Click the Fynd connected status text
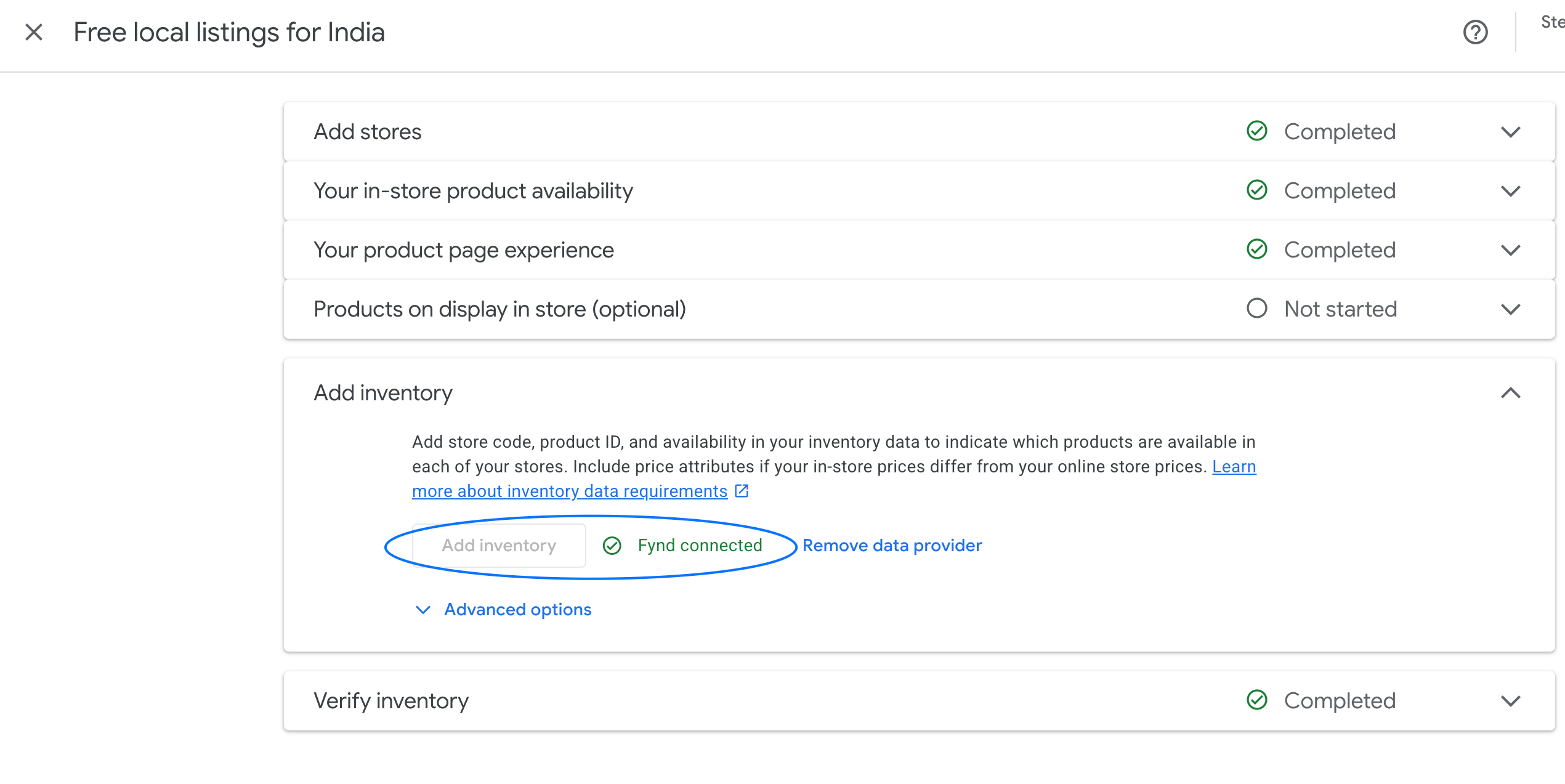The width and height of the screenshot is (1565, 784). coord(700,546)
